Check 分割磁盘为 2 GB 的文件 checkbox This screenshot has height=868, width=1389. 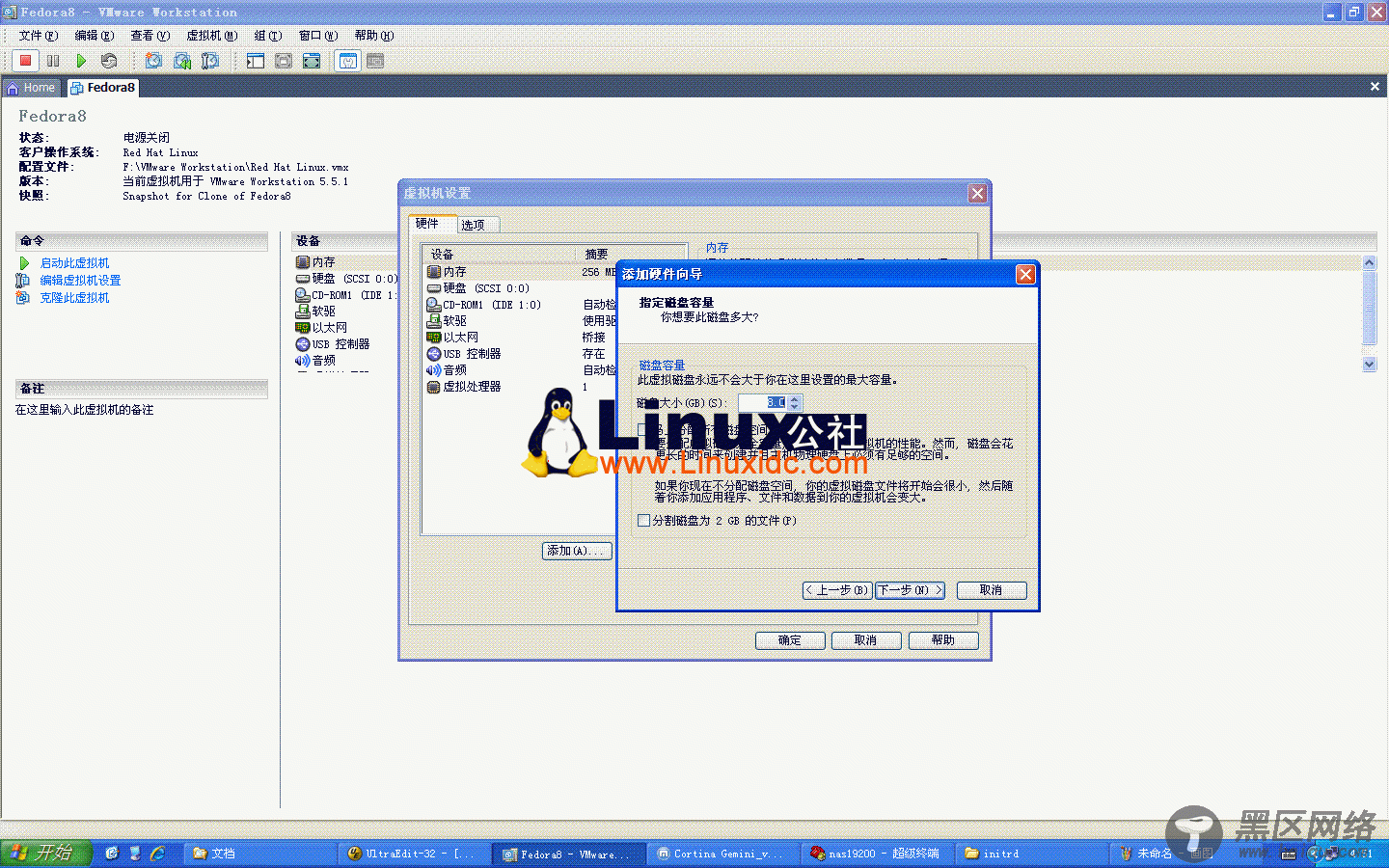[x=644, y=521]
